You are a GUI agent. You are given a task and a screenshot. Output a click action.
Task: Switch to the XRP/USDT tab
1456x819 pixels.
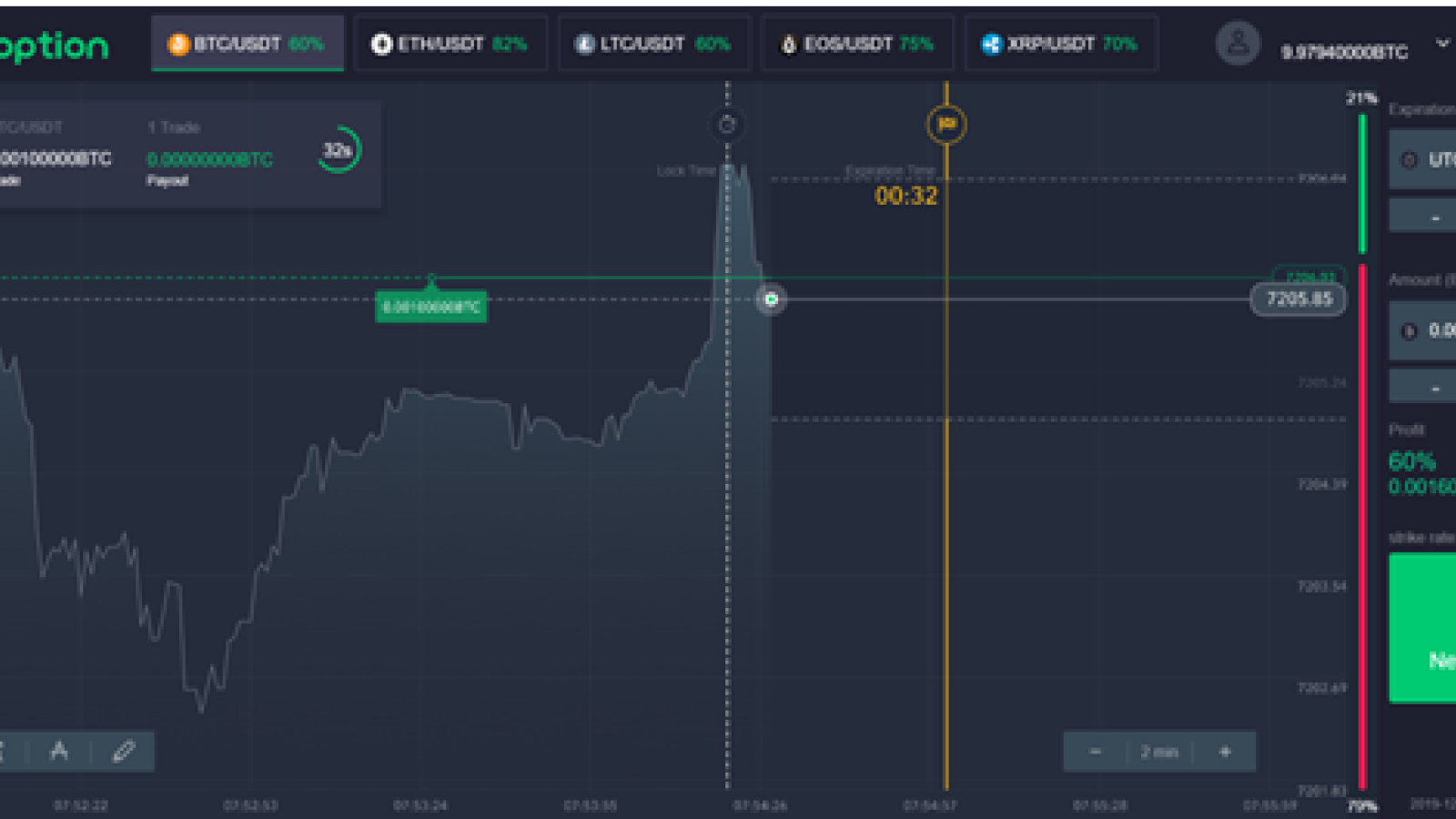1061,44
